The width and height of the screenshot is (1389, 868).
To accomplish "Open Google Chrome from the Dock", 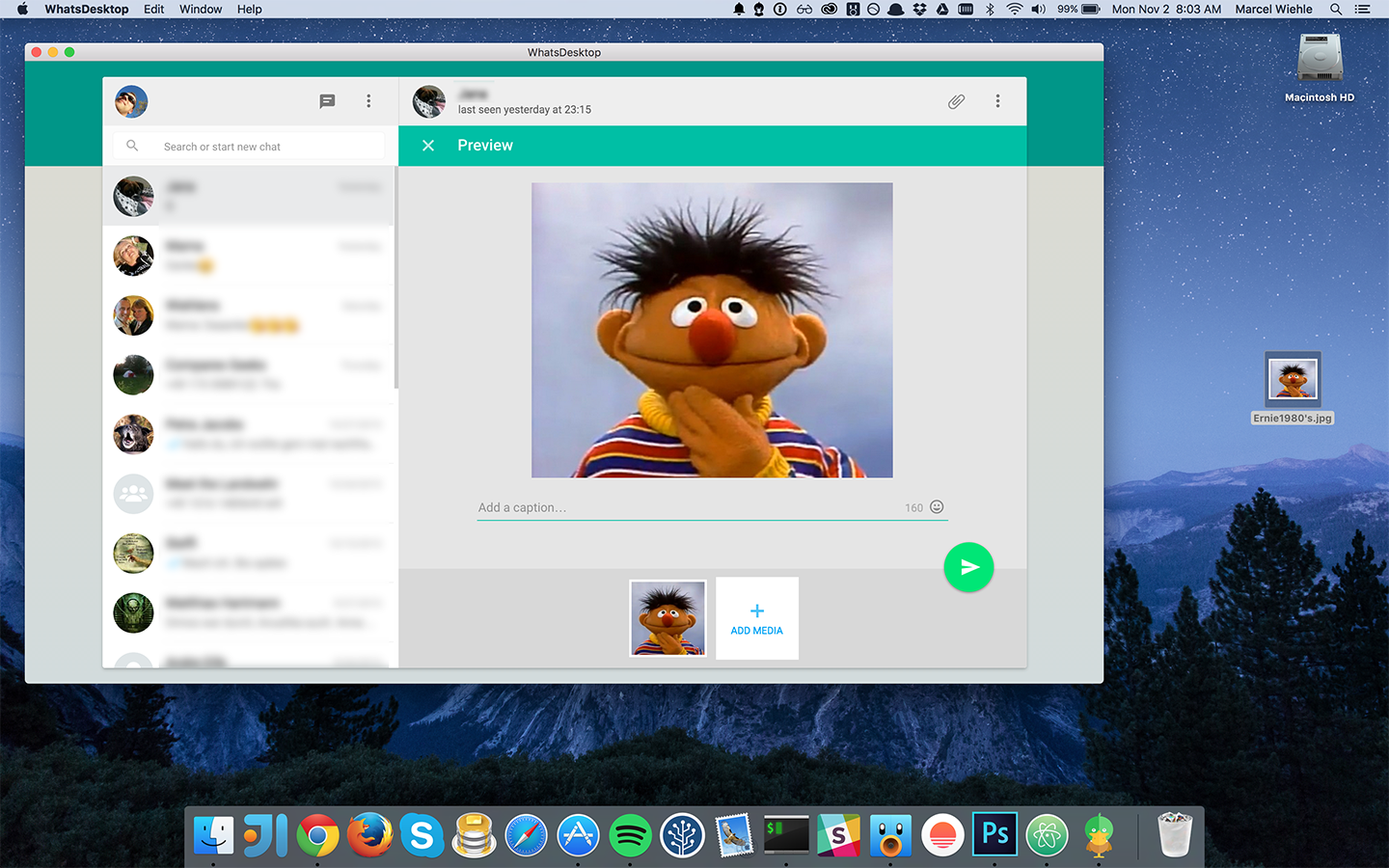I will click(x=317, y=835).
